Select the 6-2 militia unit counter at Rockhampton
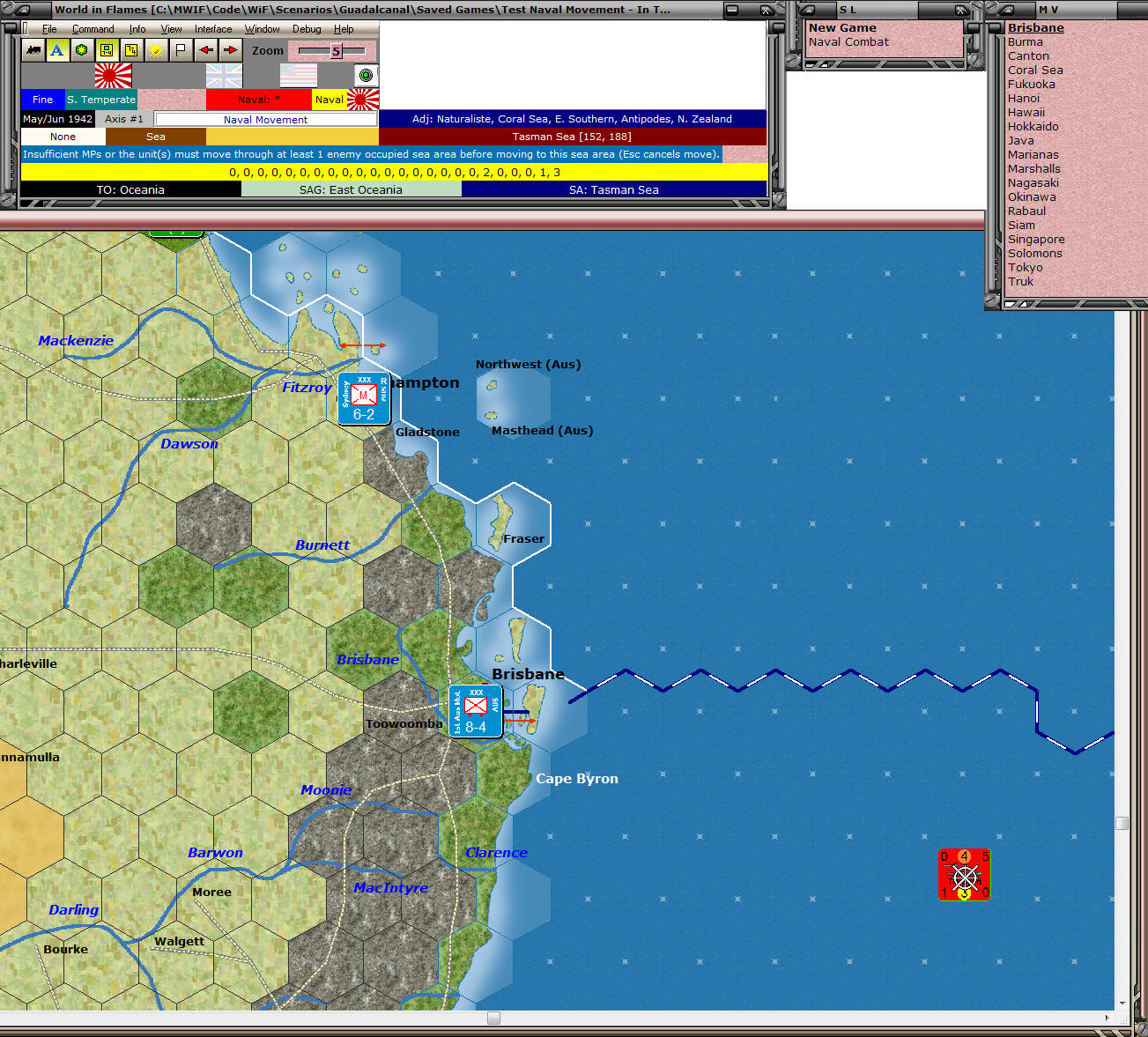1148x1037 pixels. coord(364,399)
